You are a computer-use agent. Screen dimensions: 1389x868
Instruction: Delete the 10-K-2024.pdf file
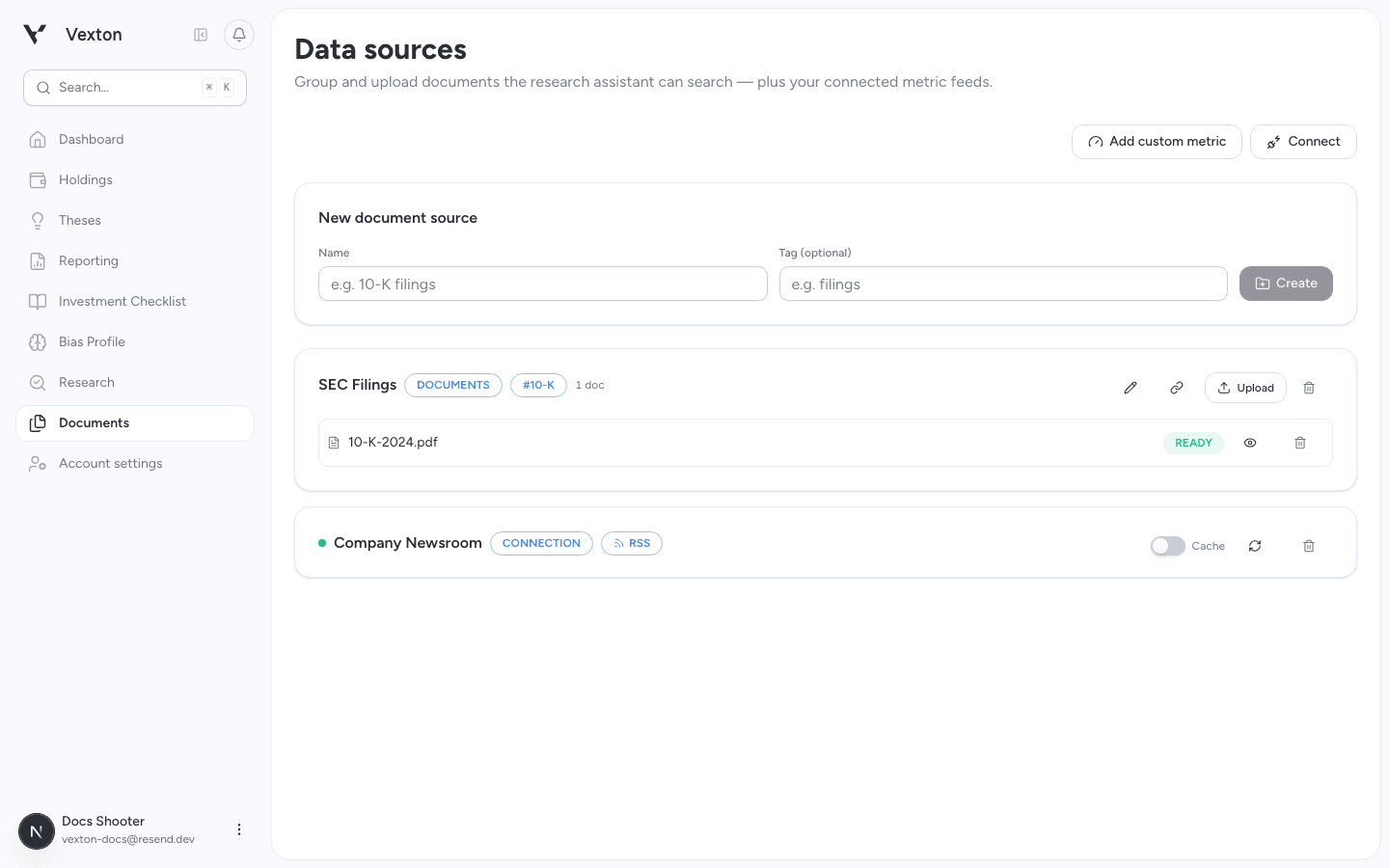click(1300, 443)
